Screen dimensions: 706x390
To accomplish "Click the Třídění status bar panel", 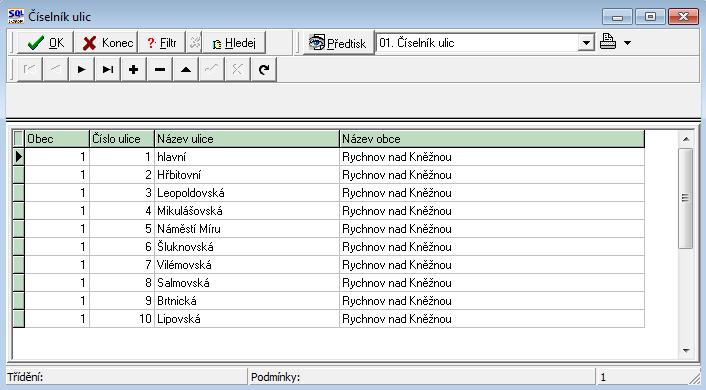I will click(126, 377).
